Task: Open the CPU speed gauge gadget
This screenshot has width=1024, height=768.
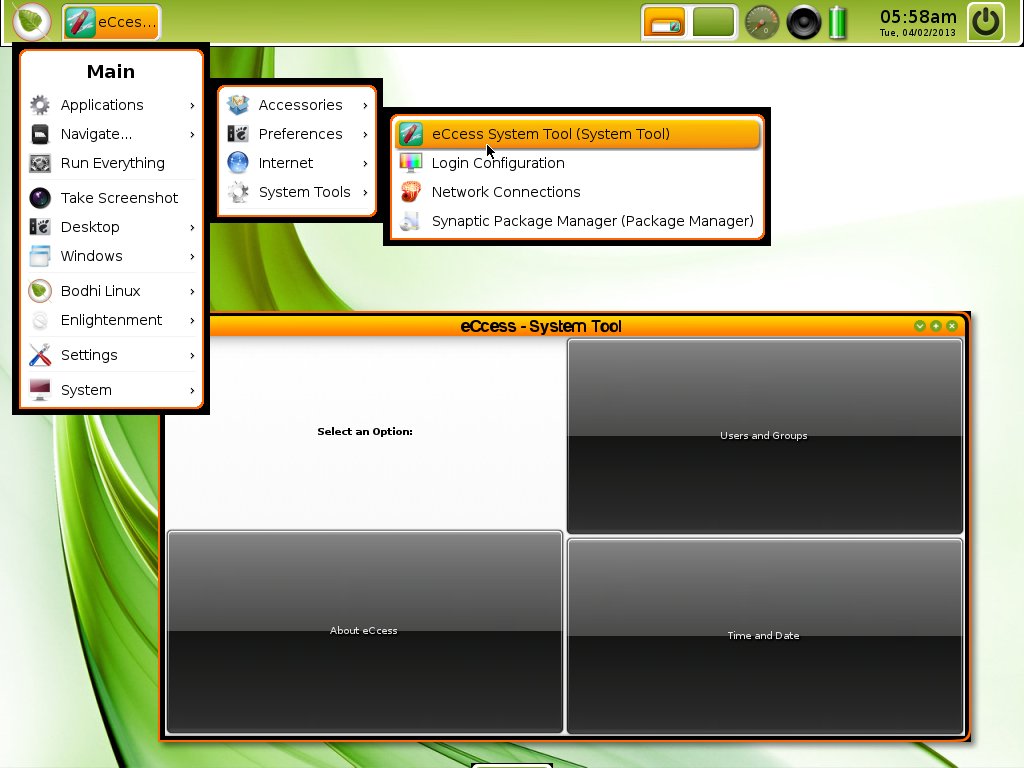Action: point(762,22)
